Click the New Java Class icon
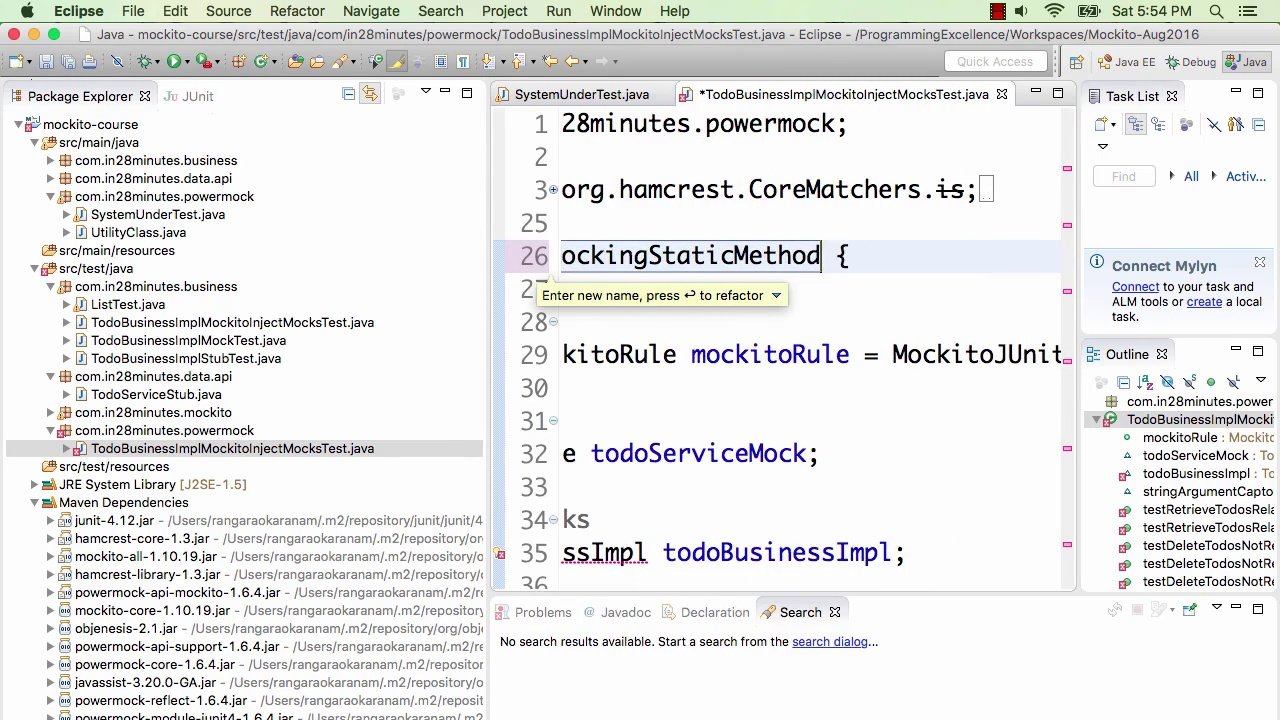The width and height of the screenshot is (1280, 720). [260, 62]
